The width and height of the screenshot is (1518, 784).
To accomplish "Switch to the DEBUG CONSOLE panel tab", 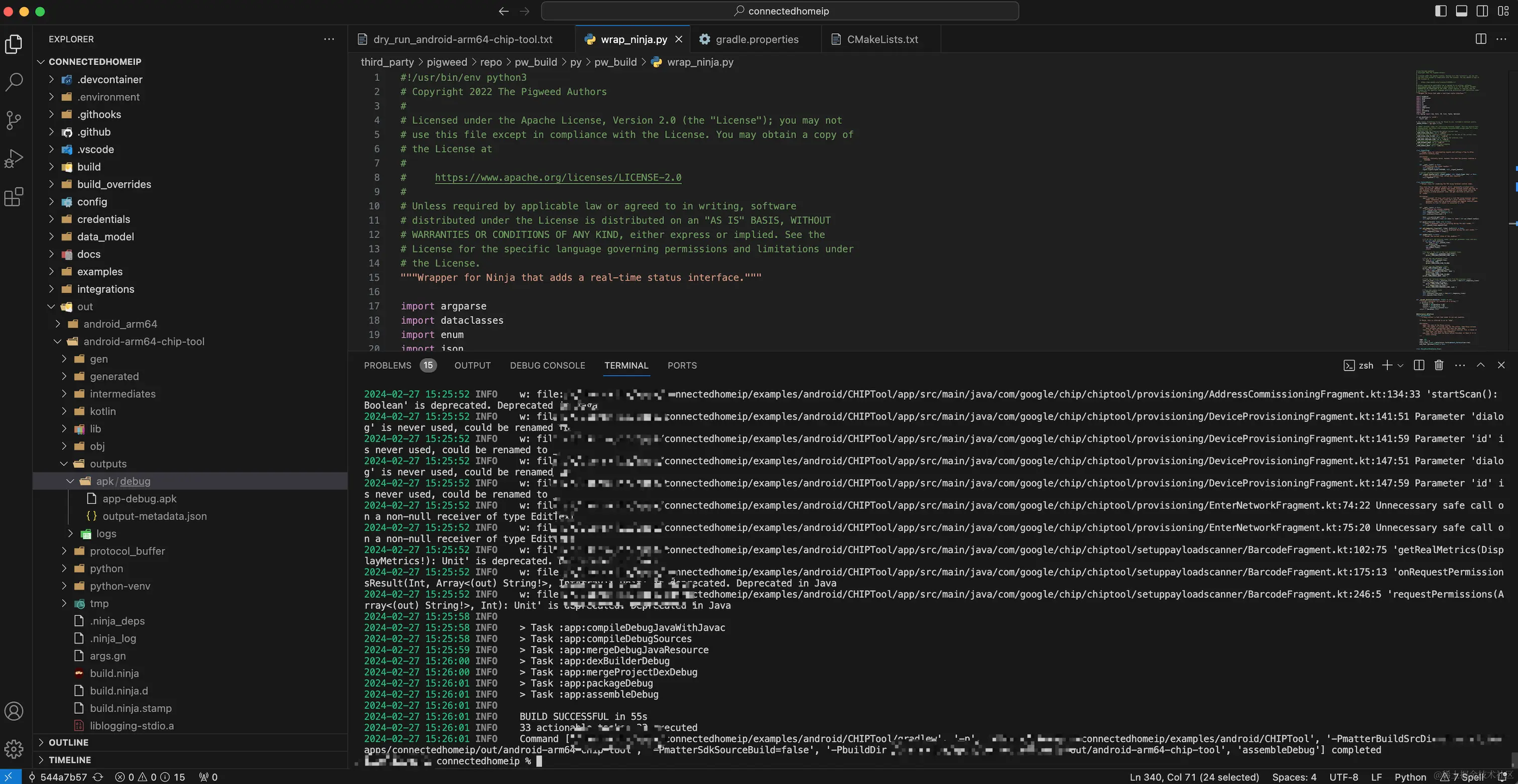I will click(x=547, y=365).
